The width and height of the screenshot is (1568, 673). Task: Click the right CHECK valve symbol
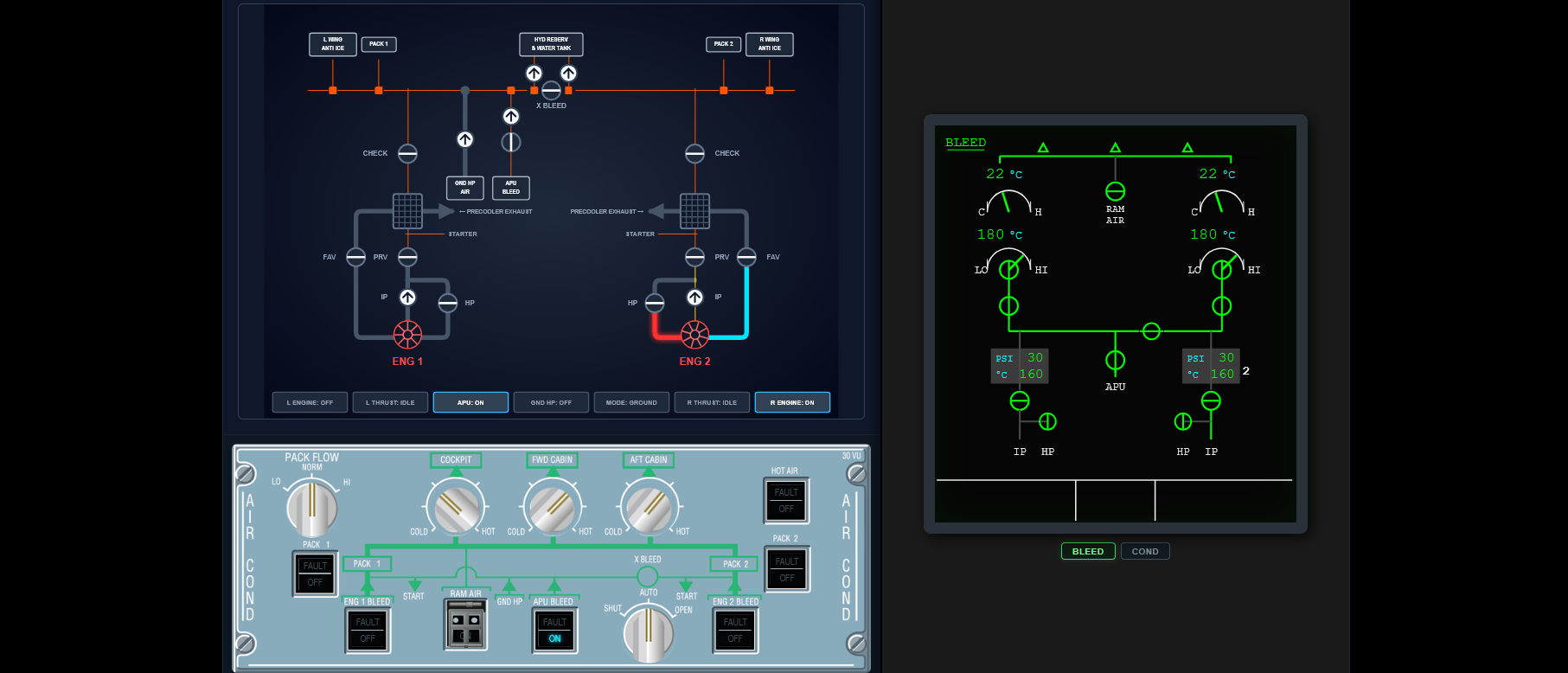[694, 153]
